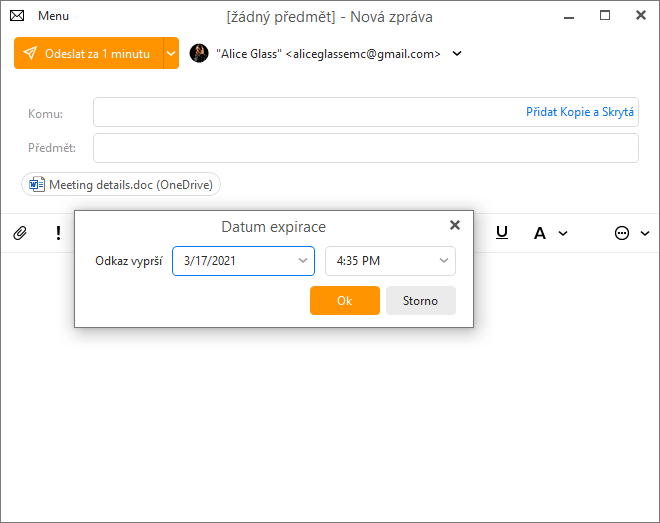Close the Datum expirace dialog
660x523 pixels.
[x=455, y=225]
